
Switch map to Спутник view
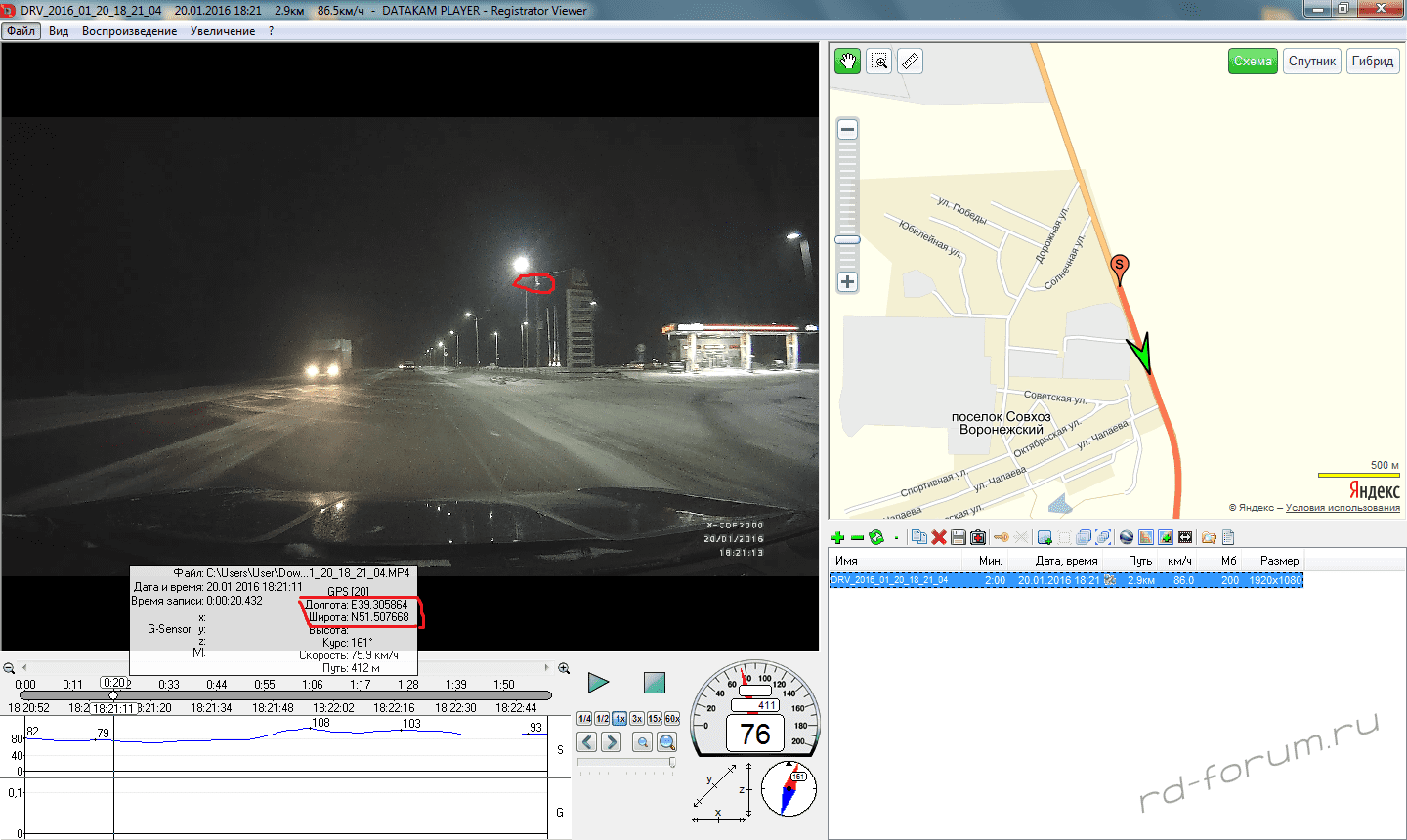pos(1311,62)
